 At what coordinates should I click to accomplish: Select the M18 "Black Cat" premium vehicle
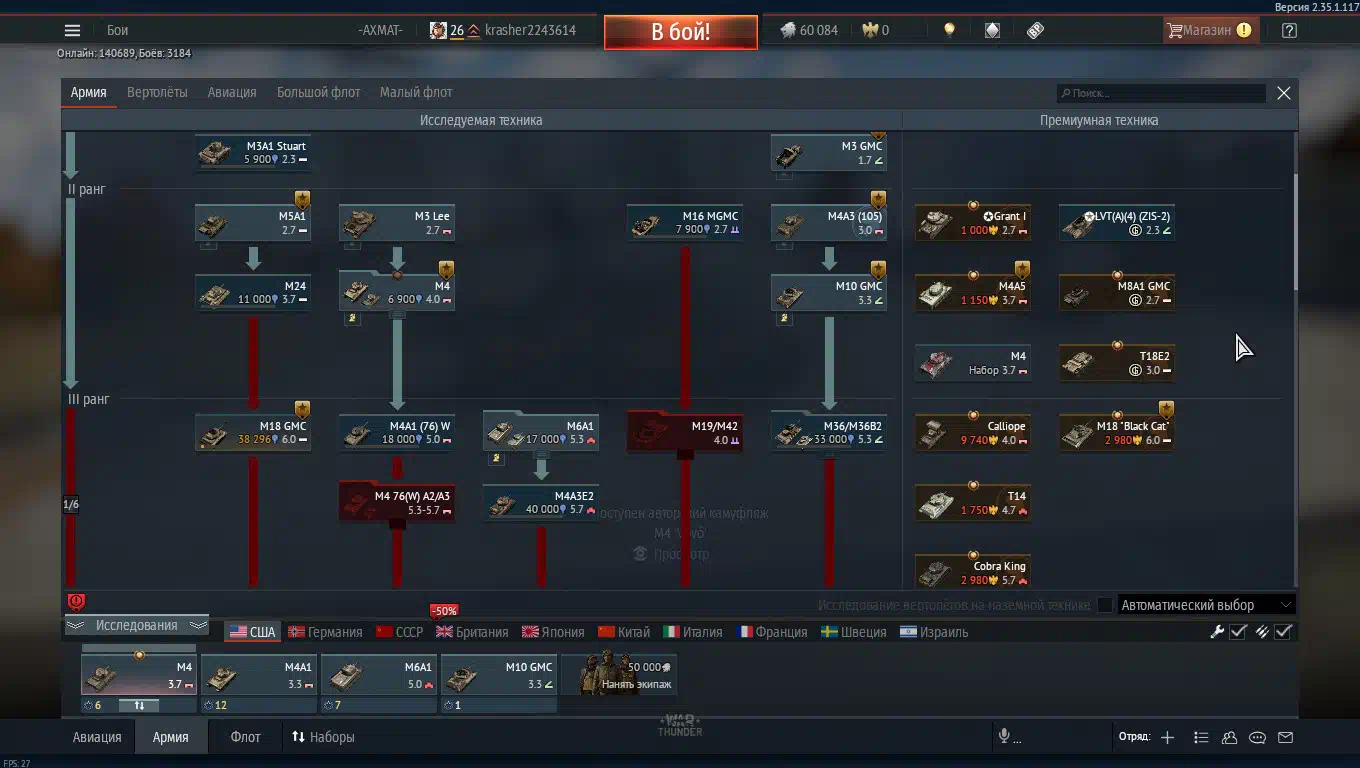pyautogui.click(x=1117, y=433)
